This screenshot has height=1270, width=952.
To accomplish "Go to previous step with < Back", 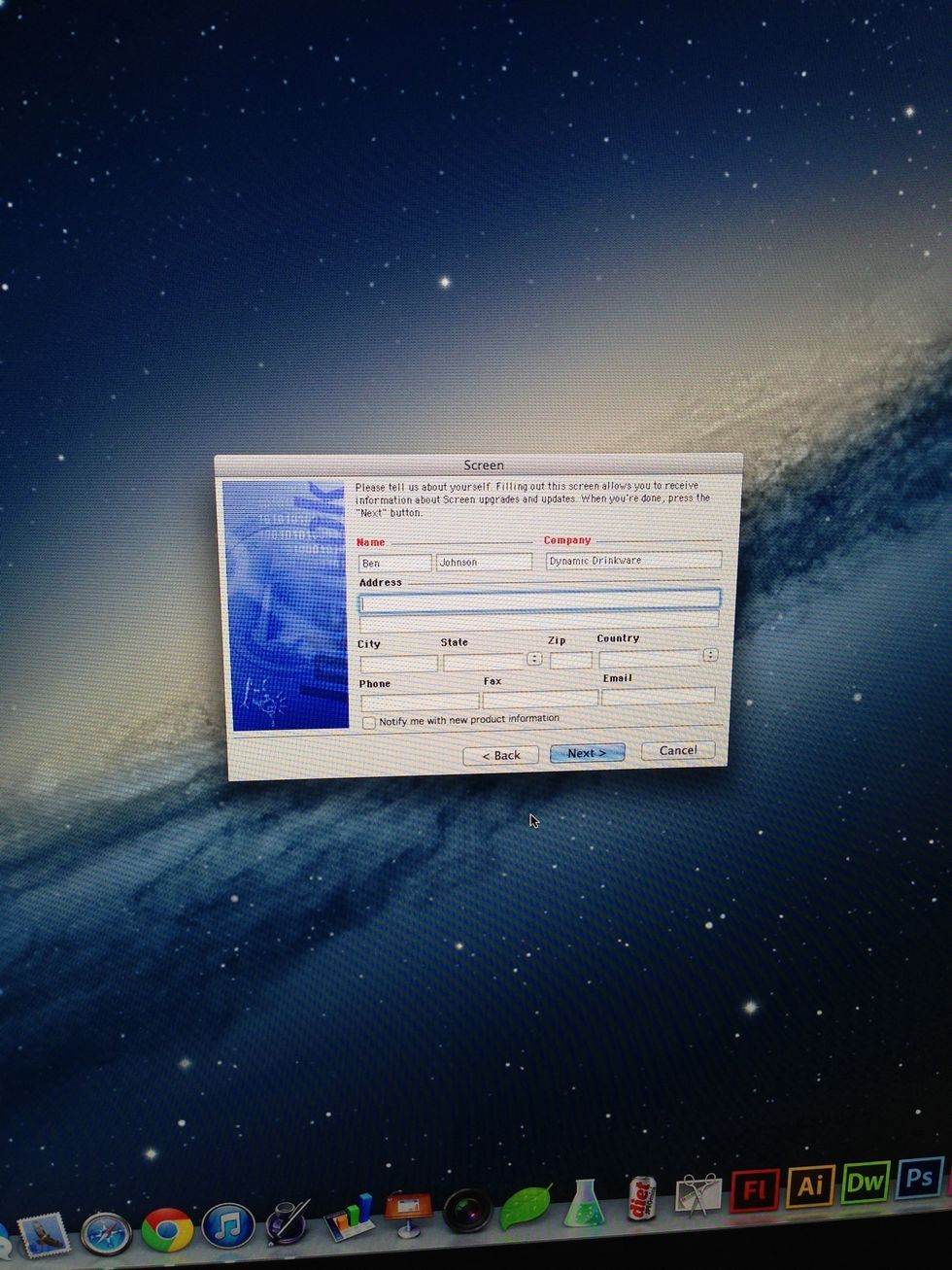I will [x=501, y=755].
